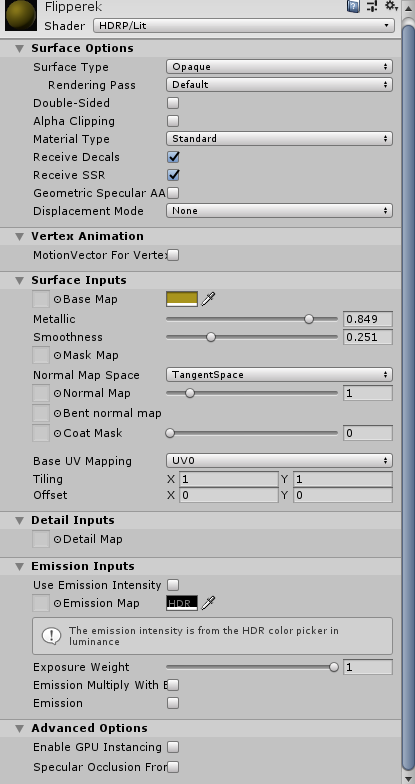Open the Rendering Pass dropdown

(x=279, y=84)
